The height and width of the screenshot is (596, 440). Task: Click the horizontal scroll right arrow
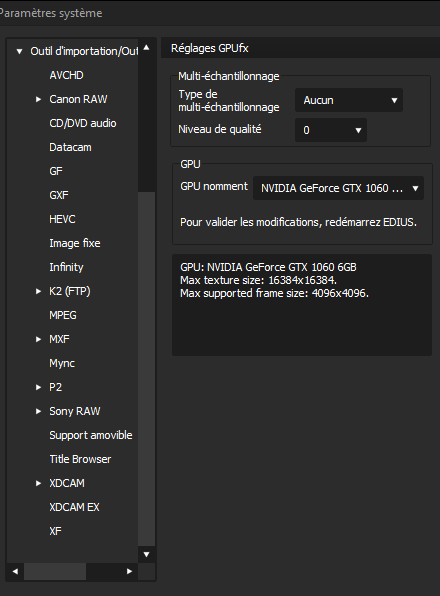(x=129, y=571)
